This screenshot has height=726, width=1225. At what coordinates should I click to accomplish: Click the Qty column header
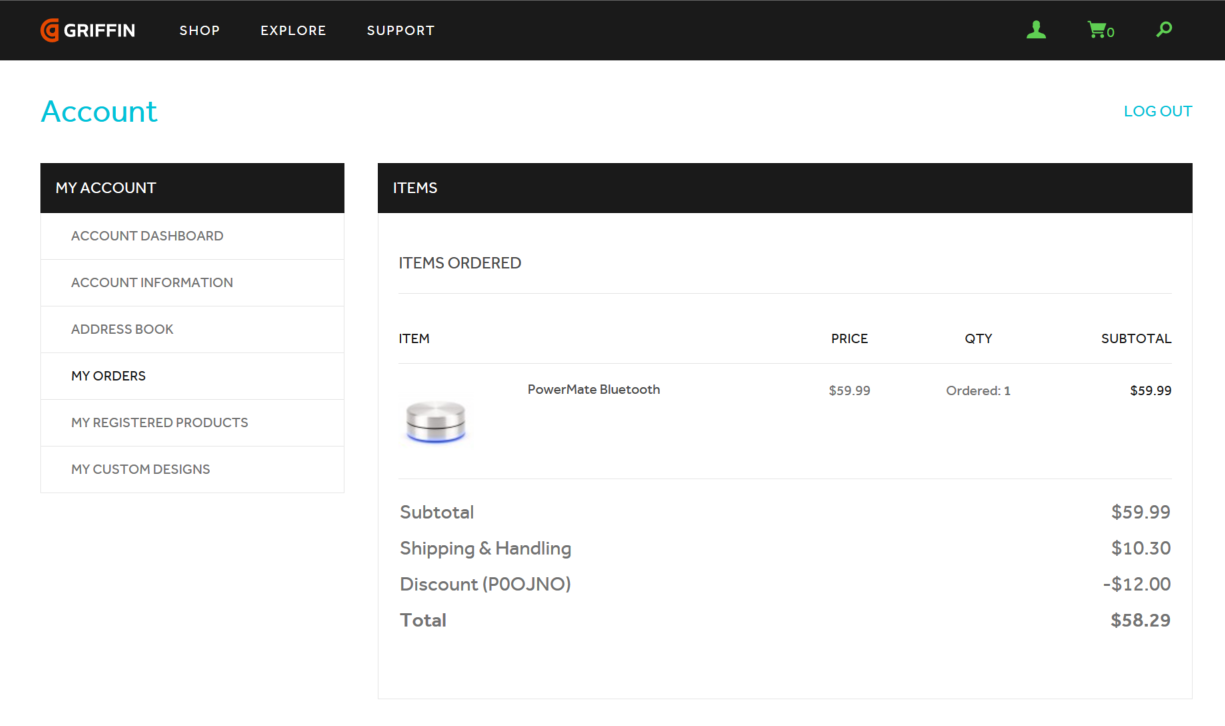click(x=979, y=339)
